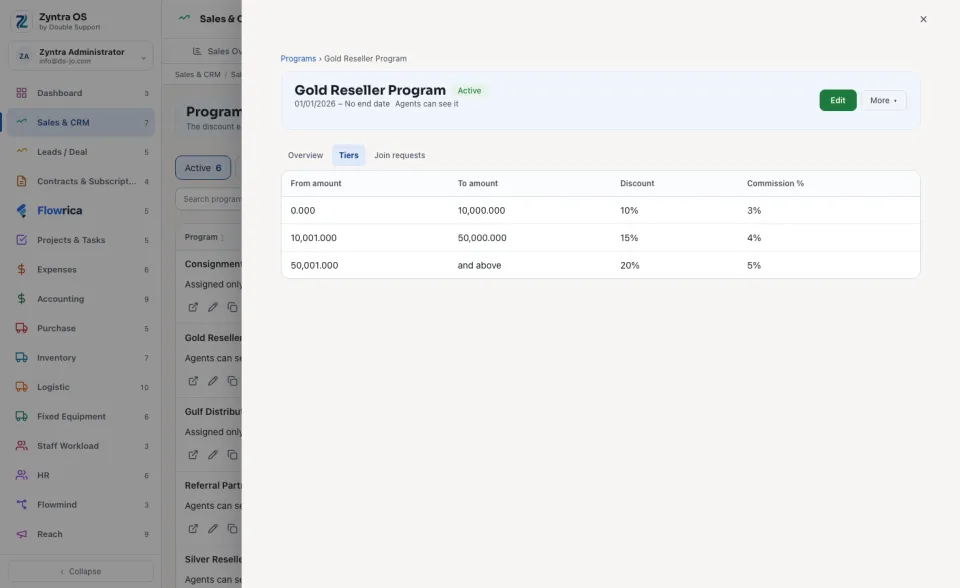The height and width of the screenshot is (588, 960).
Task: Click 0.000 From amount cell
Action: 302,211
